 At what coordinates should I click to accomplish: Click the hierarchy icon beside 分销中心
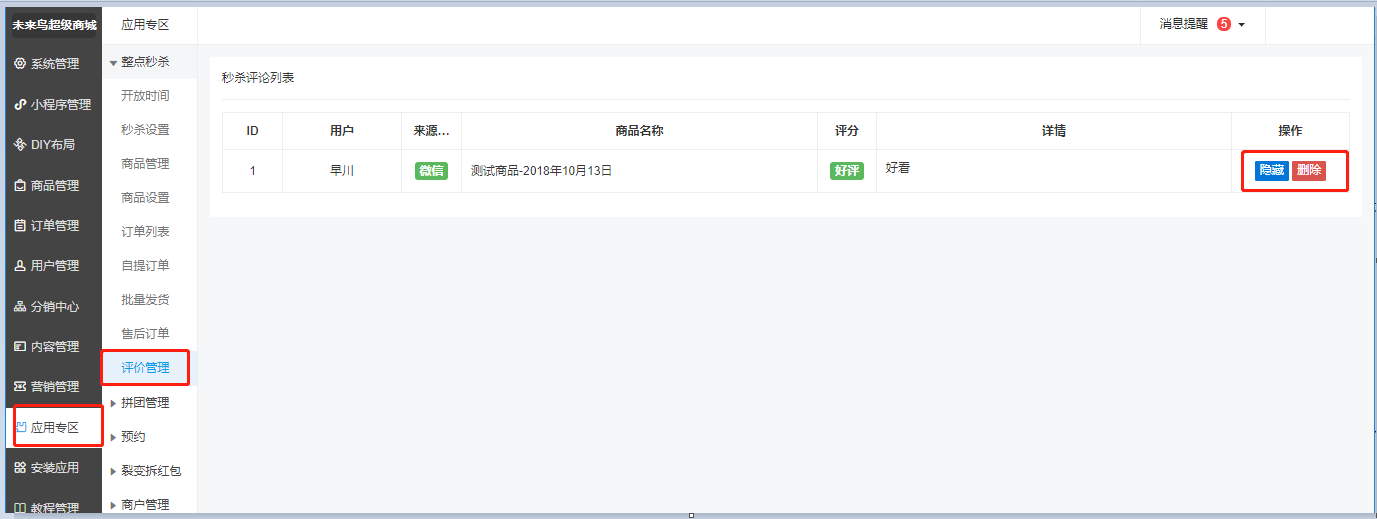coord(20,307)
